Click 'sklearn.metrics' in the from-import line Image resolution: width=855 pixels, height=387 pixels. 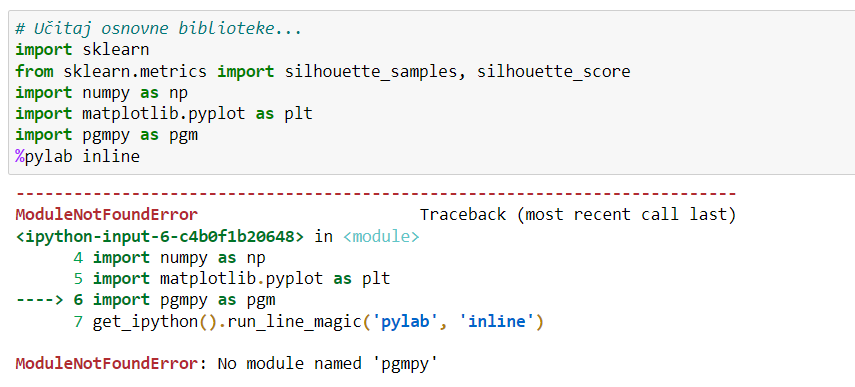click(x=135, y=71)
